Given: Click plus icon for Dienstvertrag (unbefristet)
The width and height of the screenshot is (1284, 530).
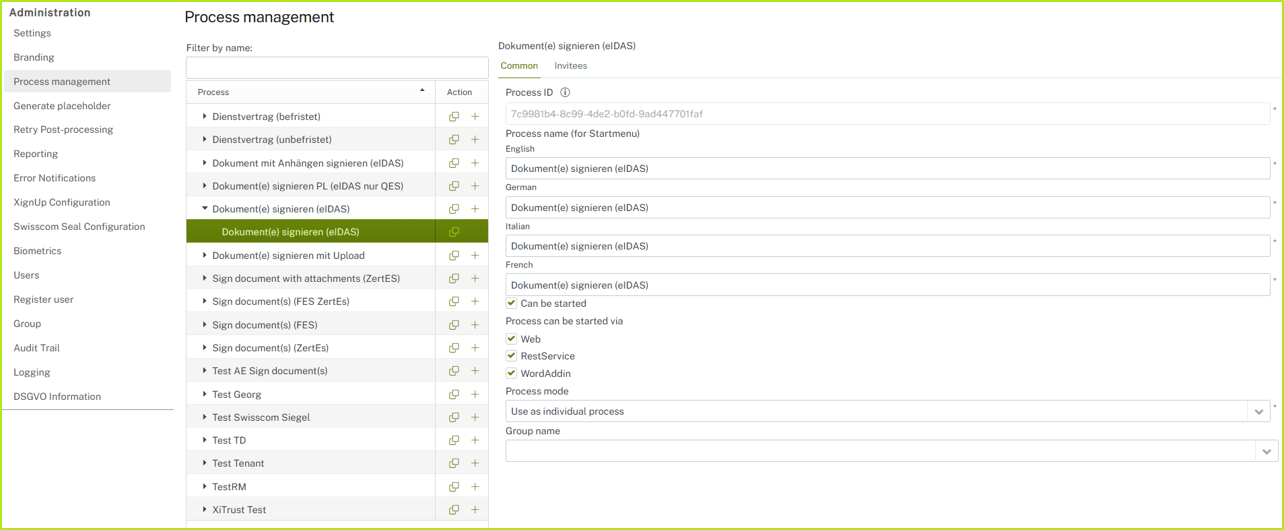Looking at the screenshot, I should pos(475,140).
